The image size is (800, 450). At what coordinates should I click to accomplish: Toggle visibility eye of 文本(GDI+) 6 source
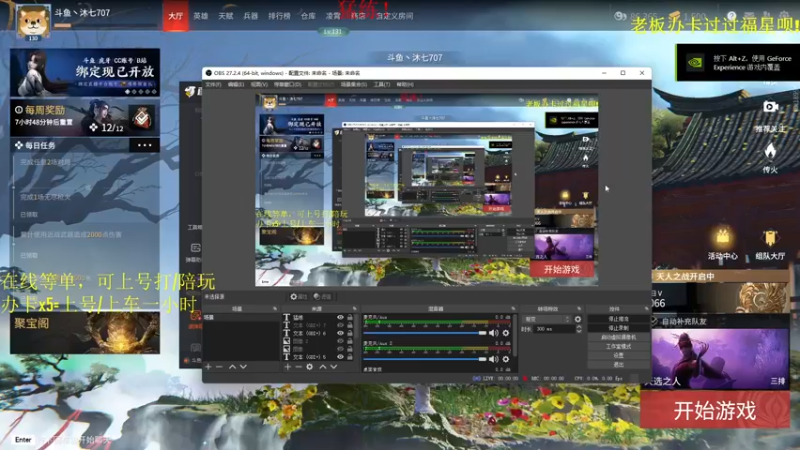click(340, 333)
